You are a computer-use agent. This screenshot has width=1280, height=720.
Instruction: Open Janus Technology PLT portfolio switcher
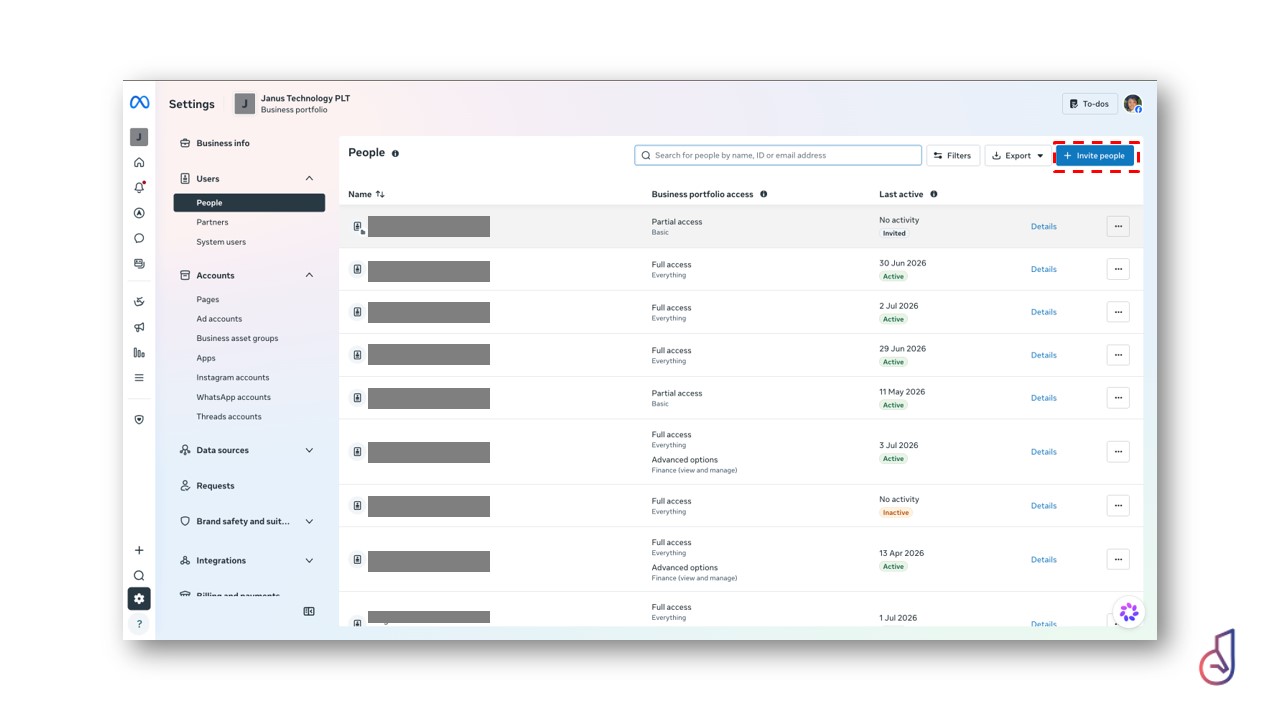(x=293, y=104)
